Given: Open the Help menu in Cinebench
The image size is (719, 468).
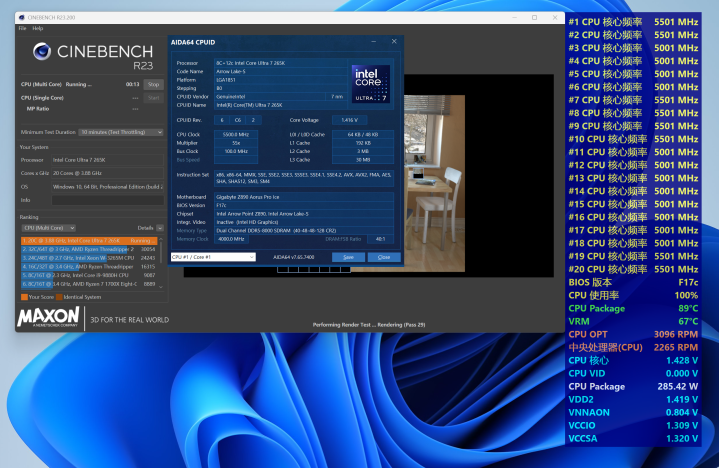Looking at the screenshot, I should 38,28.
